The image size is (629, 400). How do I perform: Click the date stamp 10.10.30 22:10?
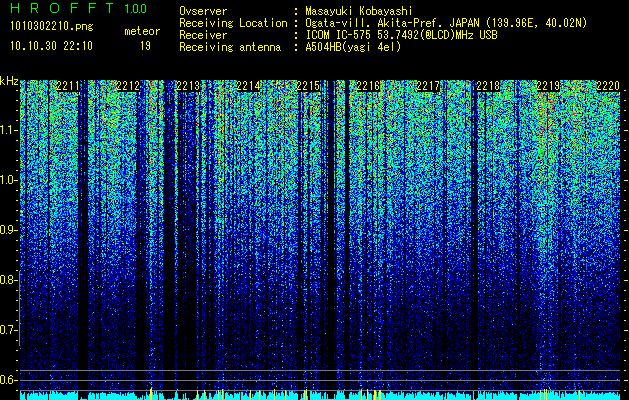(x=51, y=46)
